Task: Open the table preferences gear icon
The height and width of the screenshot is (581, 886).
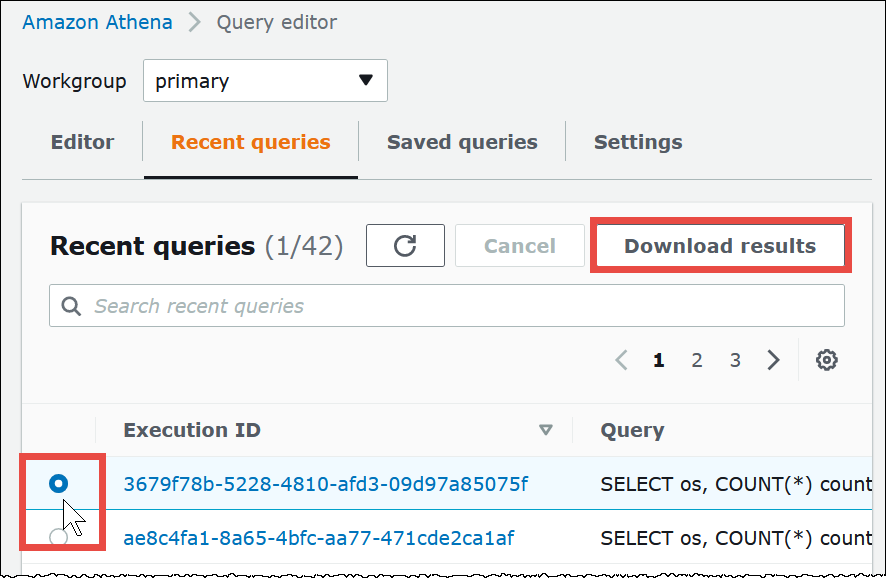Action: click(826, 360)
